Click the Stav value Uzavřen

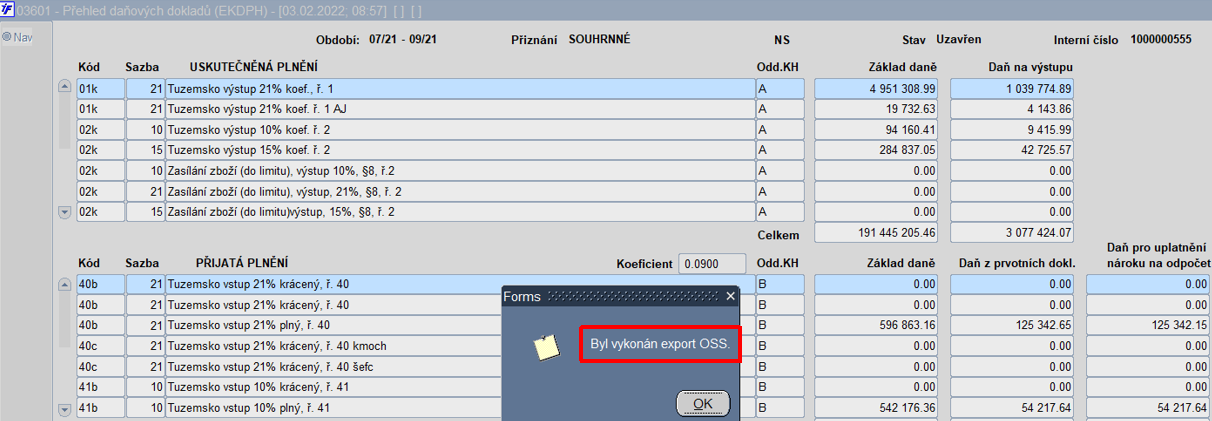958,39
